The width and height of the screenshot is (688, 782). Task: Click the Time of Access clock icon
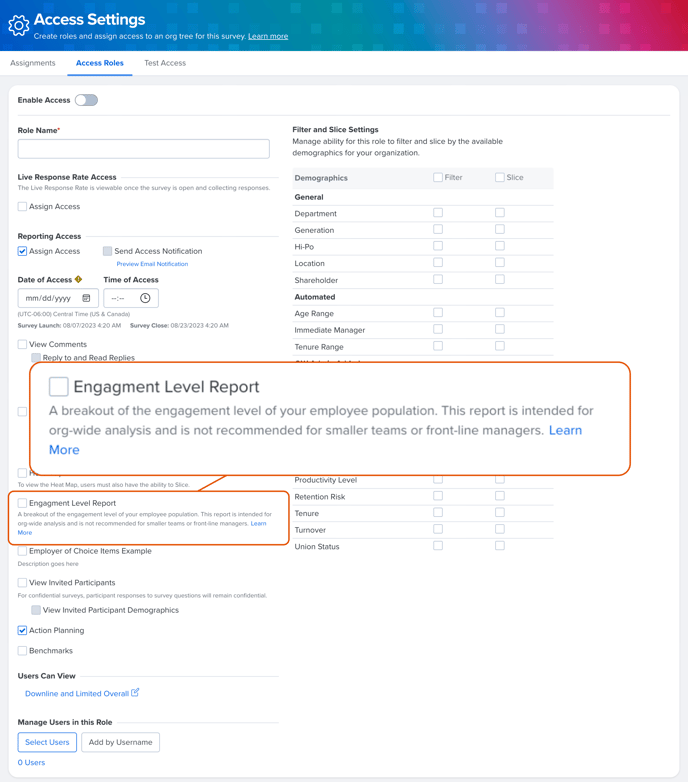point(145,298)
